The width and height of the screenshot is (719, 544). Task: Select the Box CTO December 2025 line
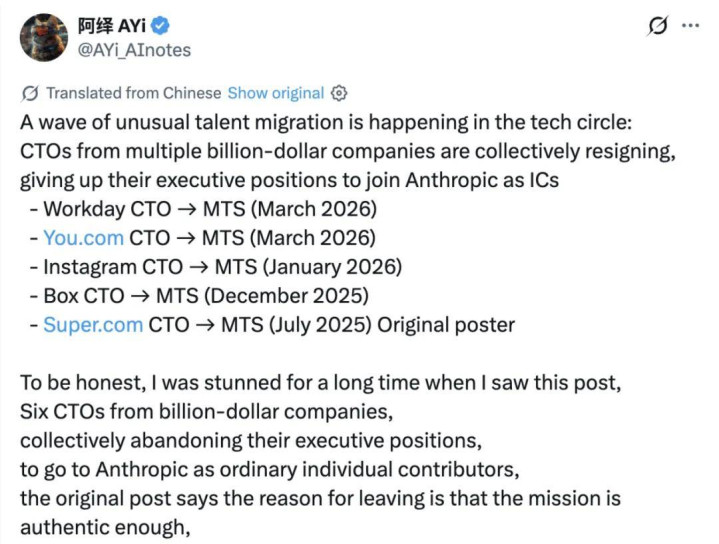pos(199,296)
